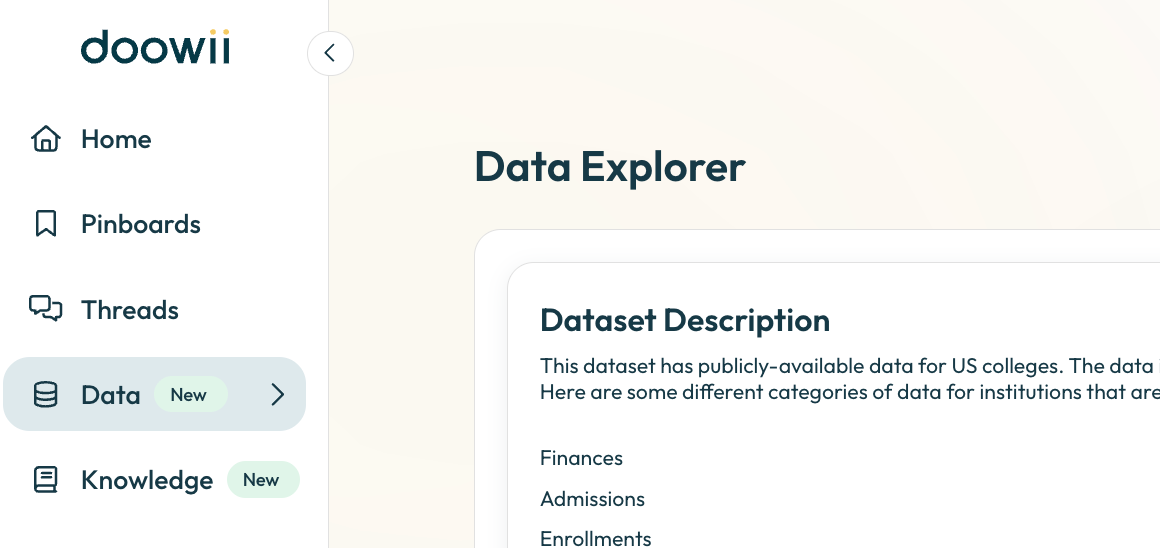Select the Data menu label
This screenshot has height=548, width=1160.
(x=111, y=395)
